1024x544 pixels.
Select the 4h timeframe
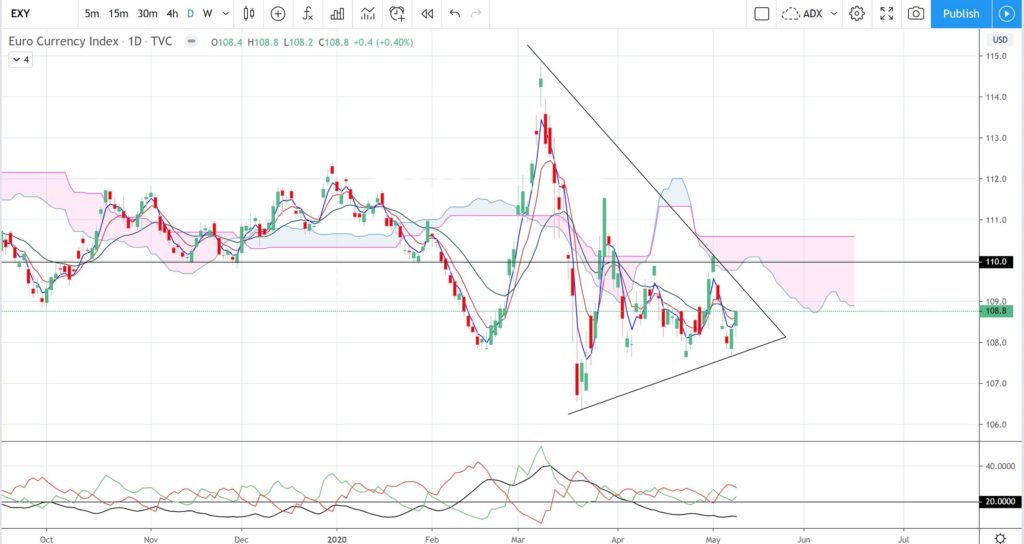click(172, 13)
